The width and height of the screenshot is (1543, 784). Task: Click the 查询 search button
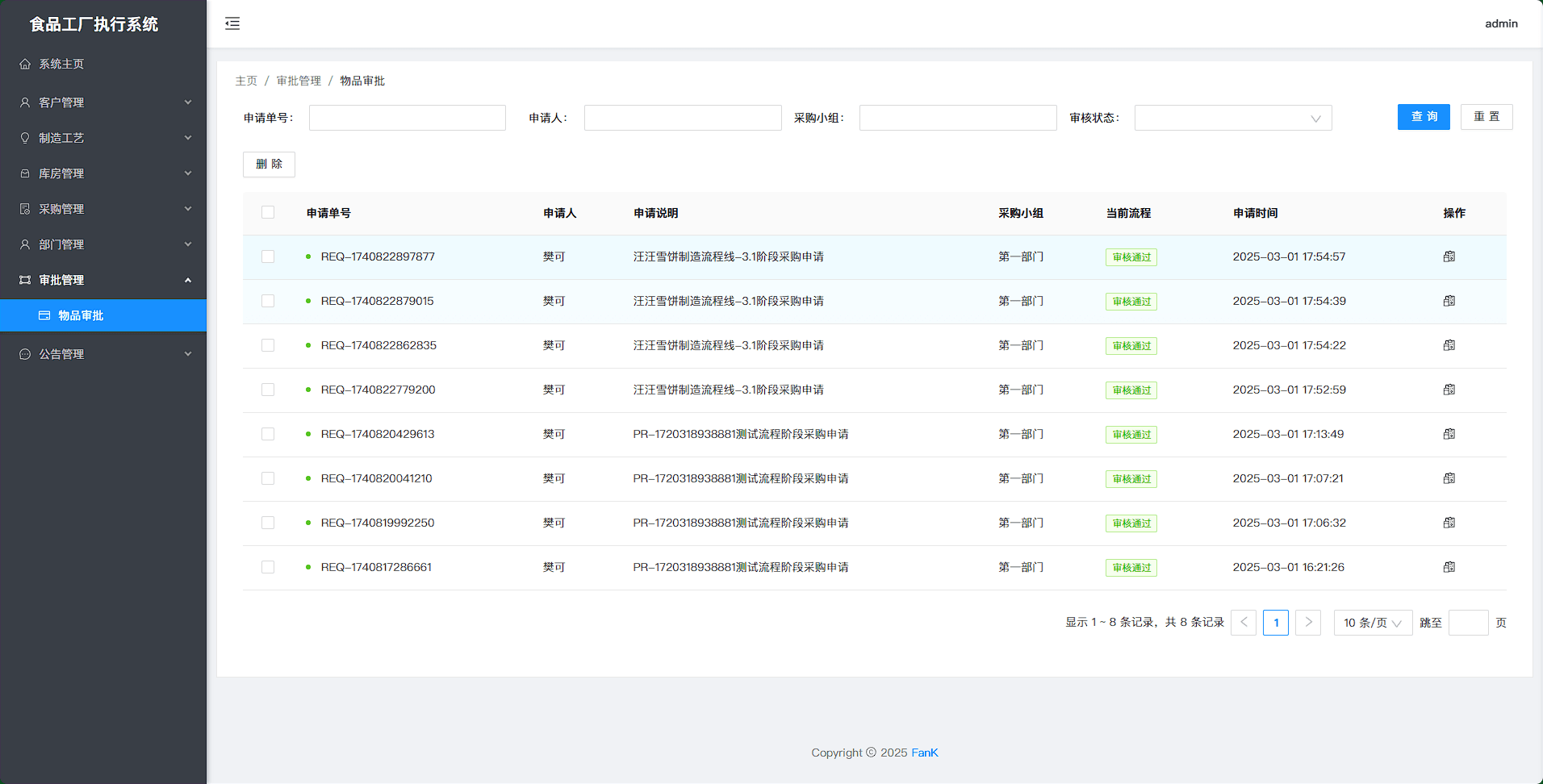coord(1423,117)
